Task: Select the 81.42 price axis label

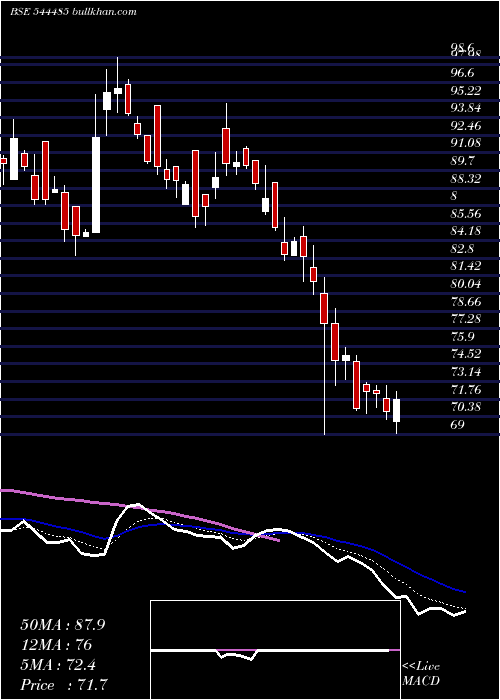Action: (466, 266)
